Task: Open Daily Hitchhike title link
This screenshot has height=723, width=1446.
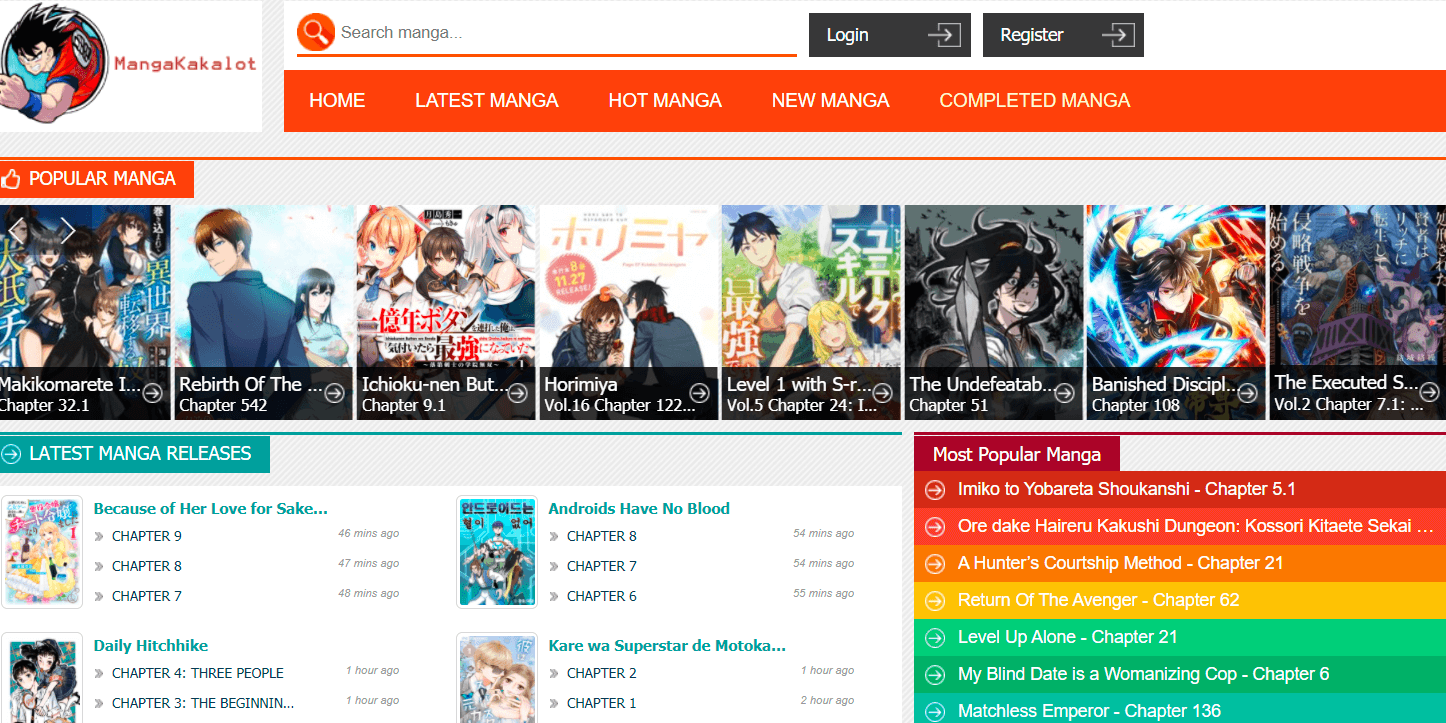Action: coord(151,645)
